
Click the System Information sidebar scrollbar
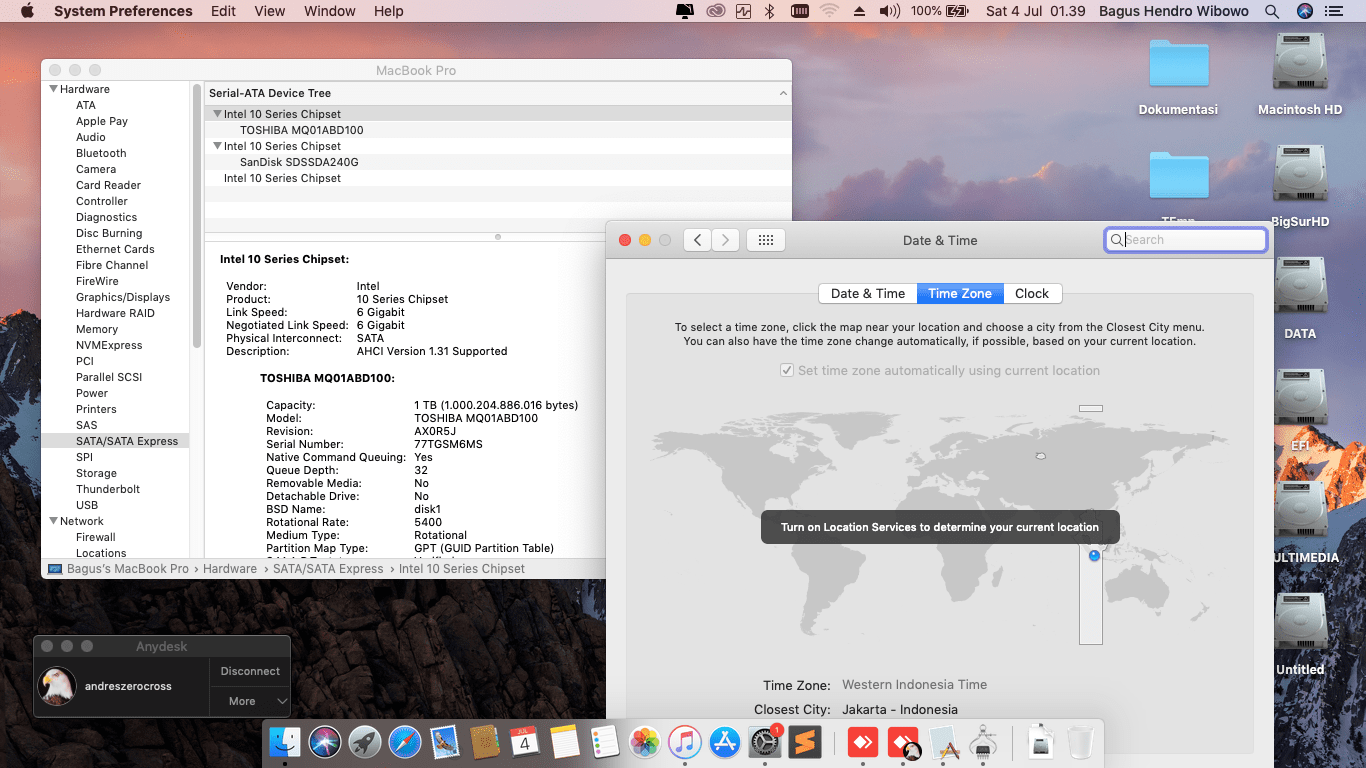point(196,215)
